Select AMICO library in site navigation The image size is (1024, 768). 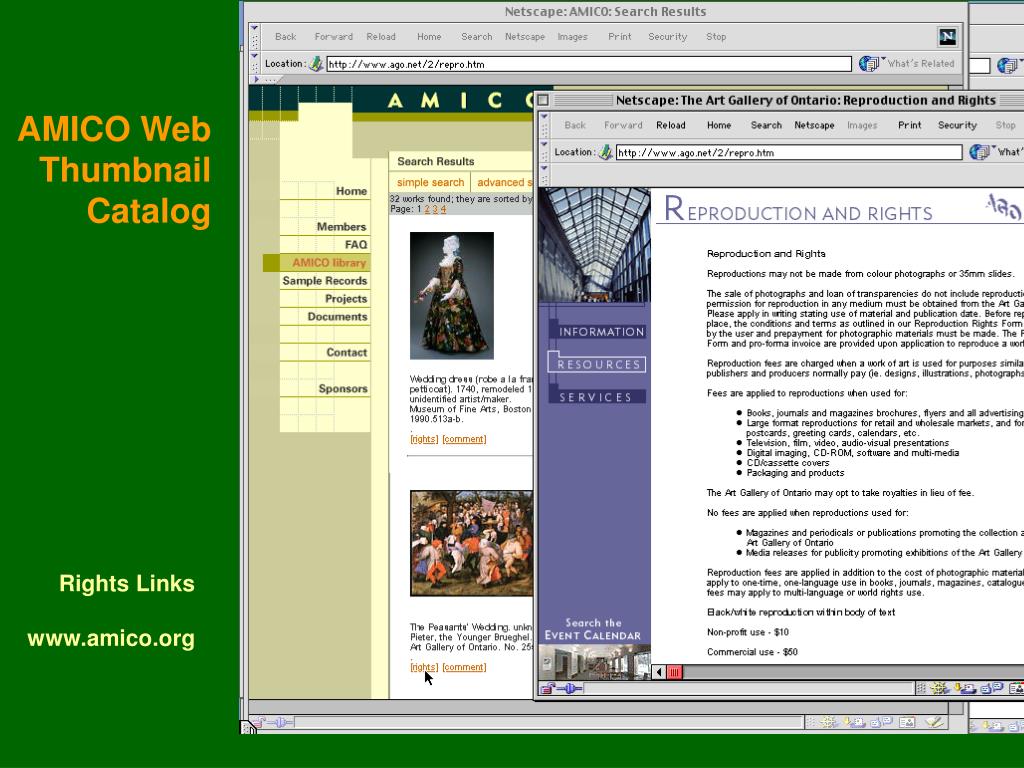[329, 263]
